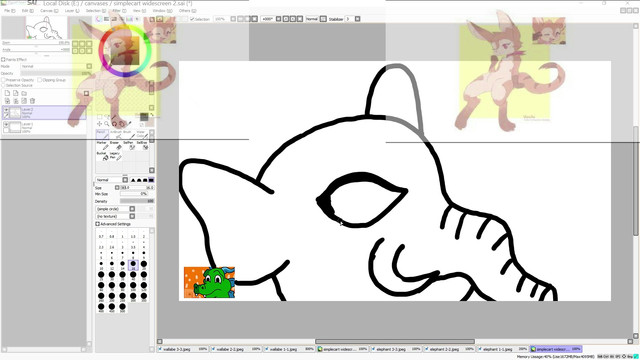
Task: Create a new normal layer
Action: 7,93
